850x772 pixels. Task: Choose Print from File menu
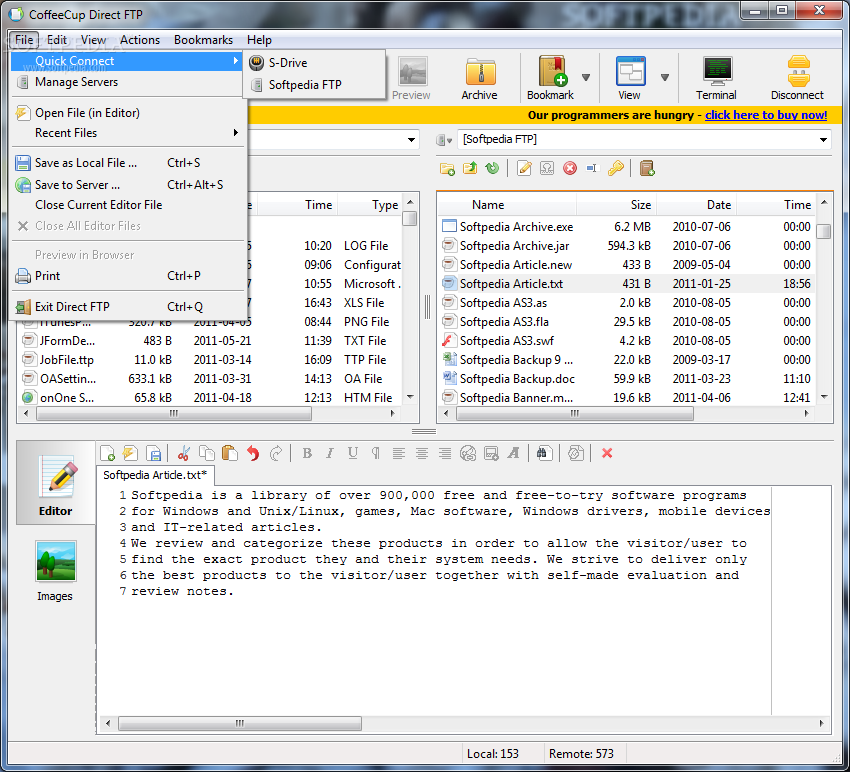[x=129, y=276]
